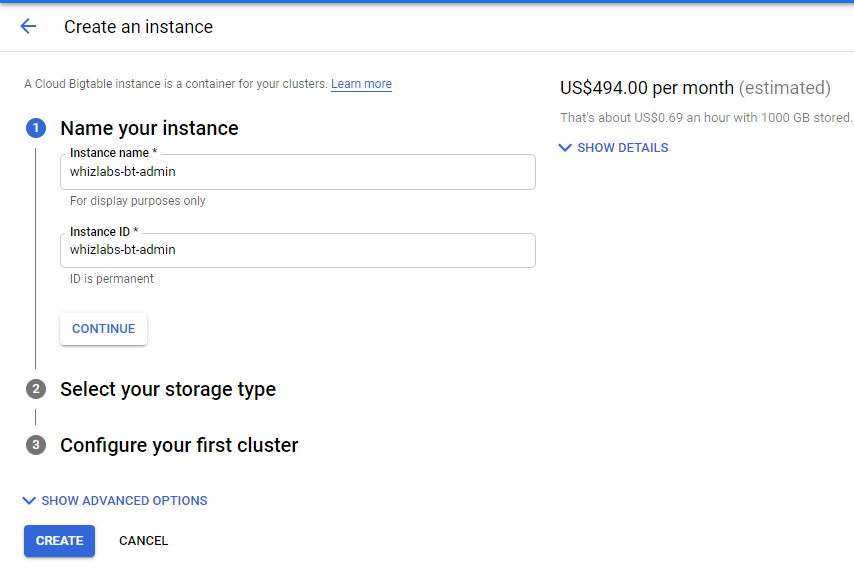The image size is (854, 578).
Task: Expand the Configure your first cluster step
Action: pyautogui.click(x=179, y=445)
